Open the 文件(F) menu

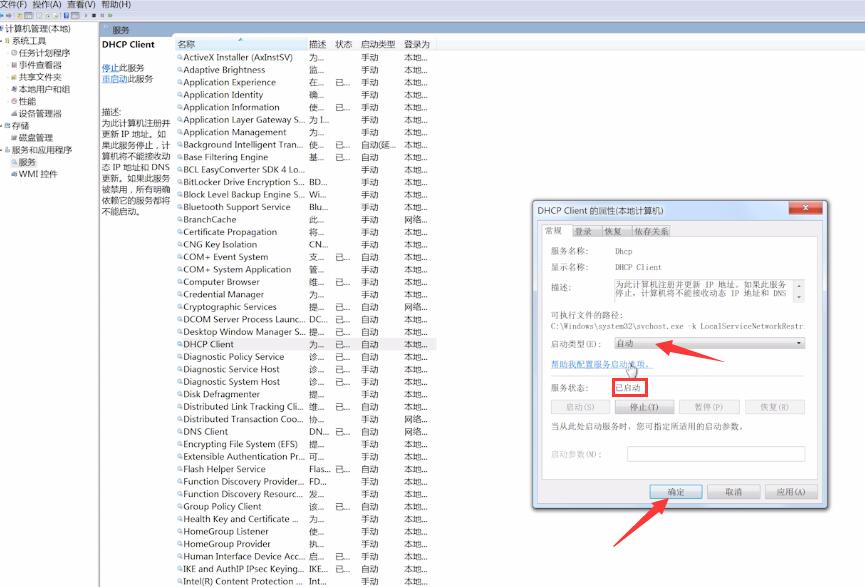pyautogui.click(x=13, y=4)
